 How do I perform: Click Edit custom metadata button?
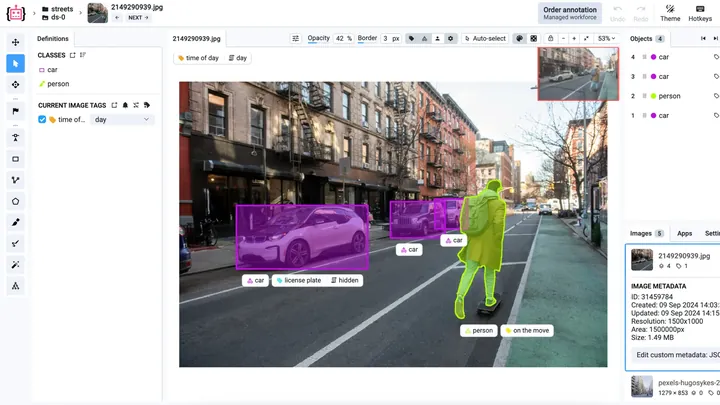pos(675,355)
